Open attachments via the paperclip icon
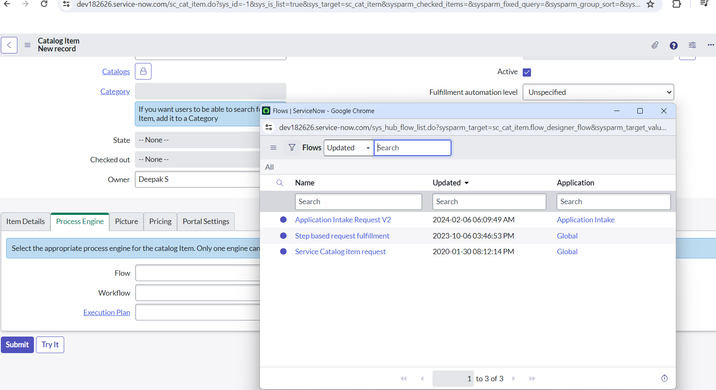The height and width of the screenshot is (390, 716). (x=655, y=45)
